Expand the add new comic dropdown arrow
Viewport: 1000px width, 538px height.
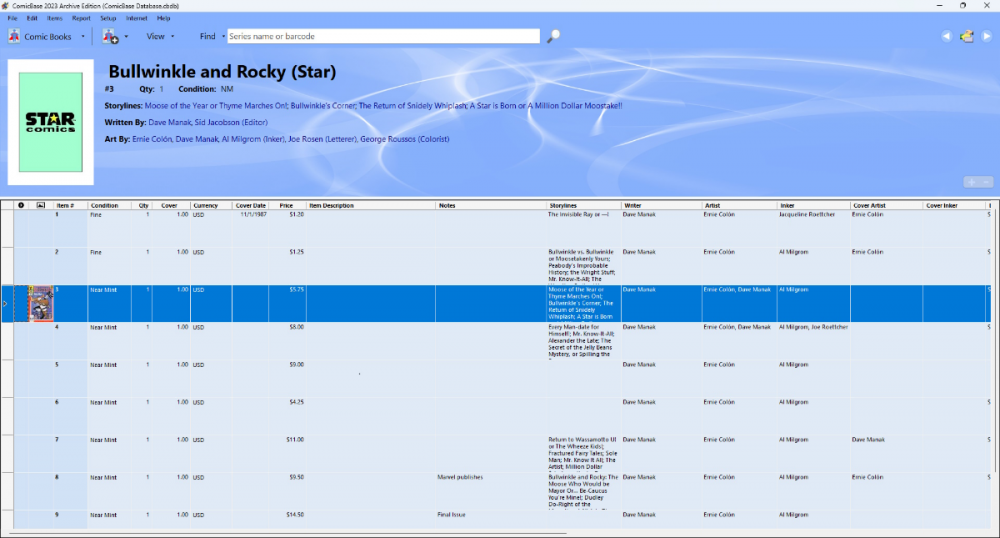coord(126,36)
